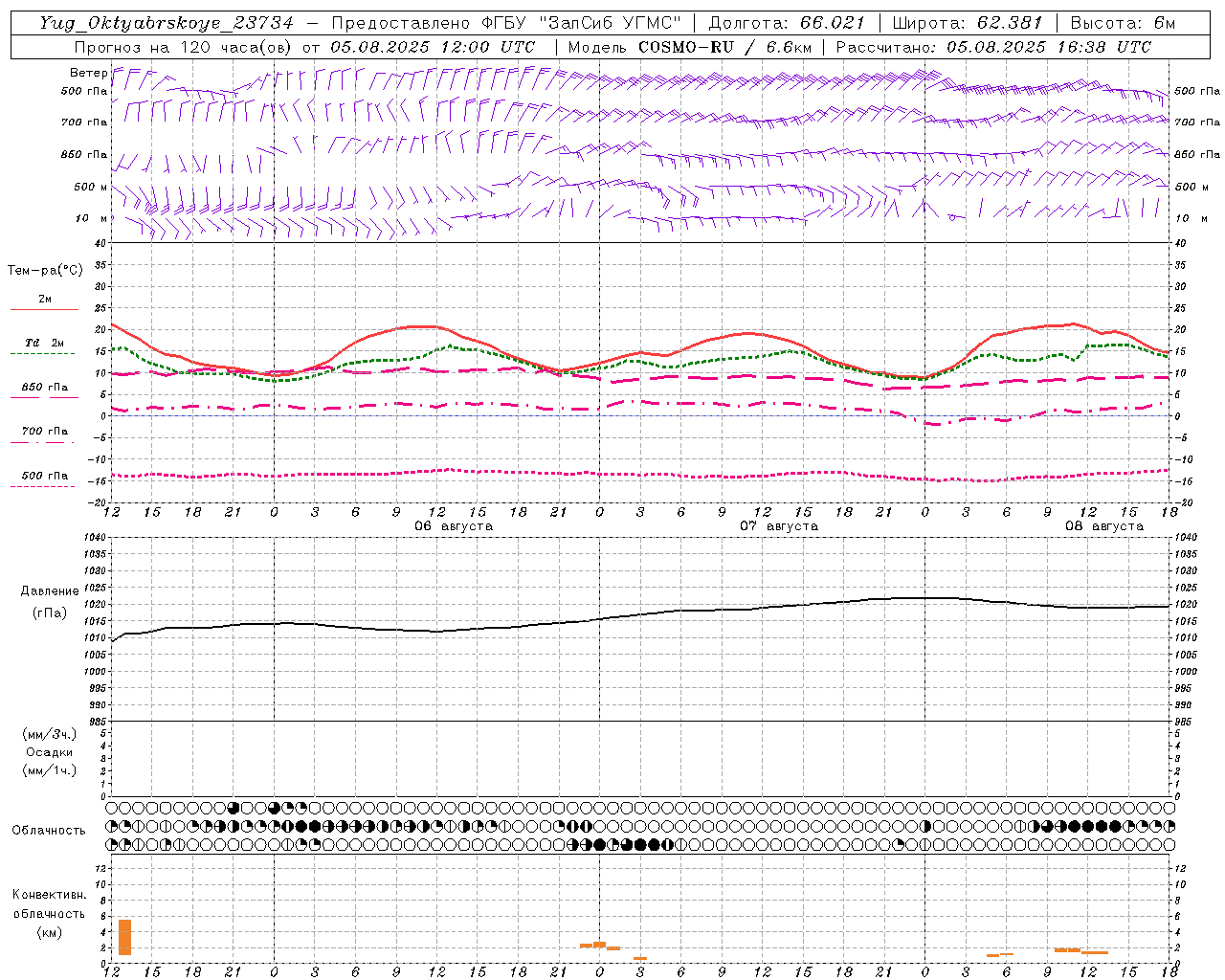Viewport: 1225px width, 980px height.
Task: Click the (км) unit label of convective cloudiness
Action: pos(50,932)
